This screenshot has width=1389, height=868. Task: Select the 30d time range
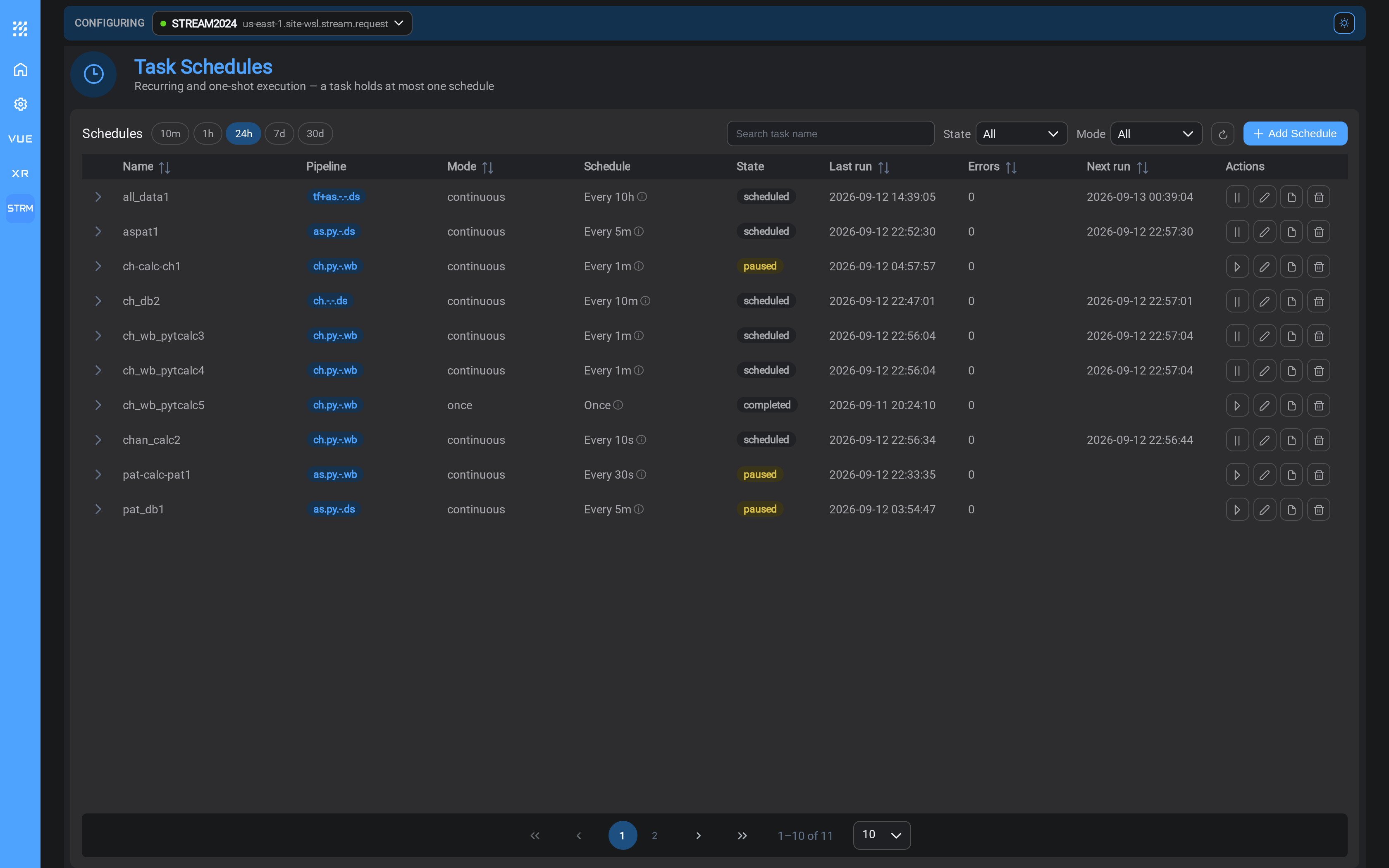click(x=315, y=134)
